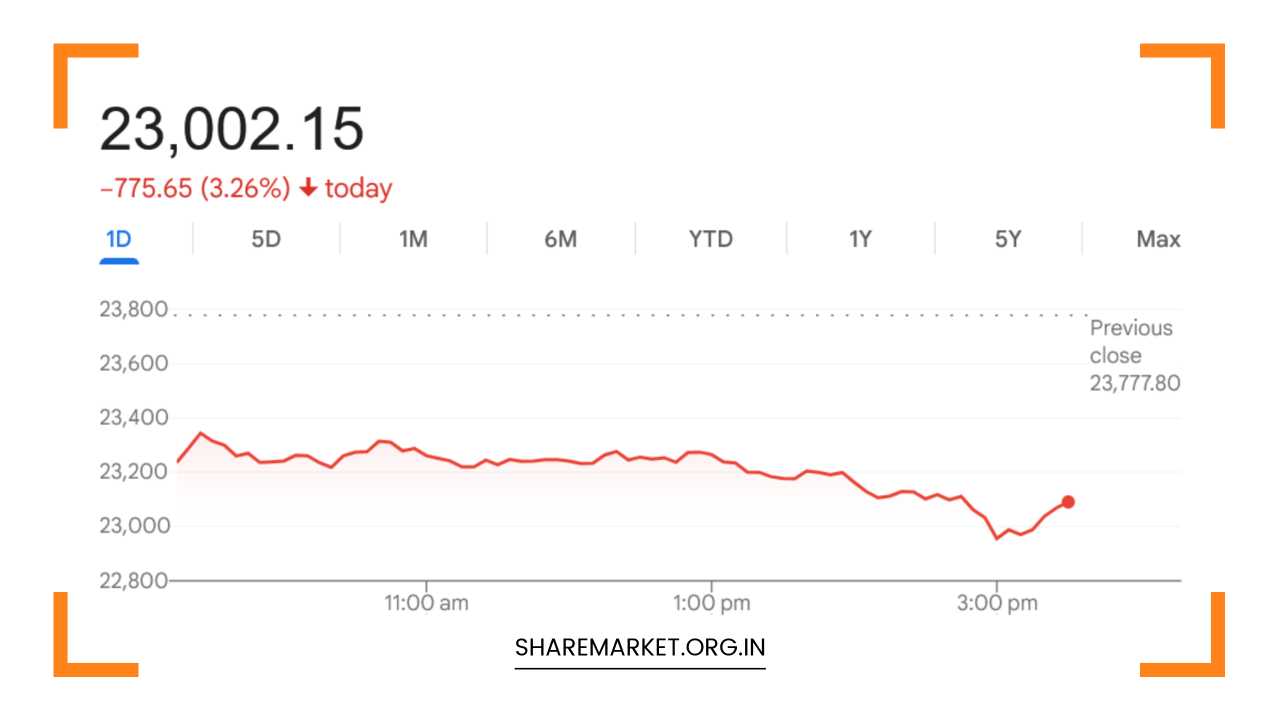This screenshot has width=1280, height=720.
Task: Switch to the 1Y range tab
Action: coord(860,240)
